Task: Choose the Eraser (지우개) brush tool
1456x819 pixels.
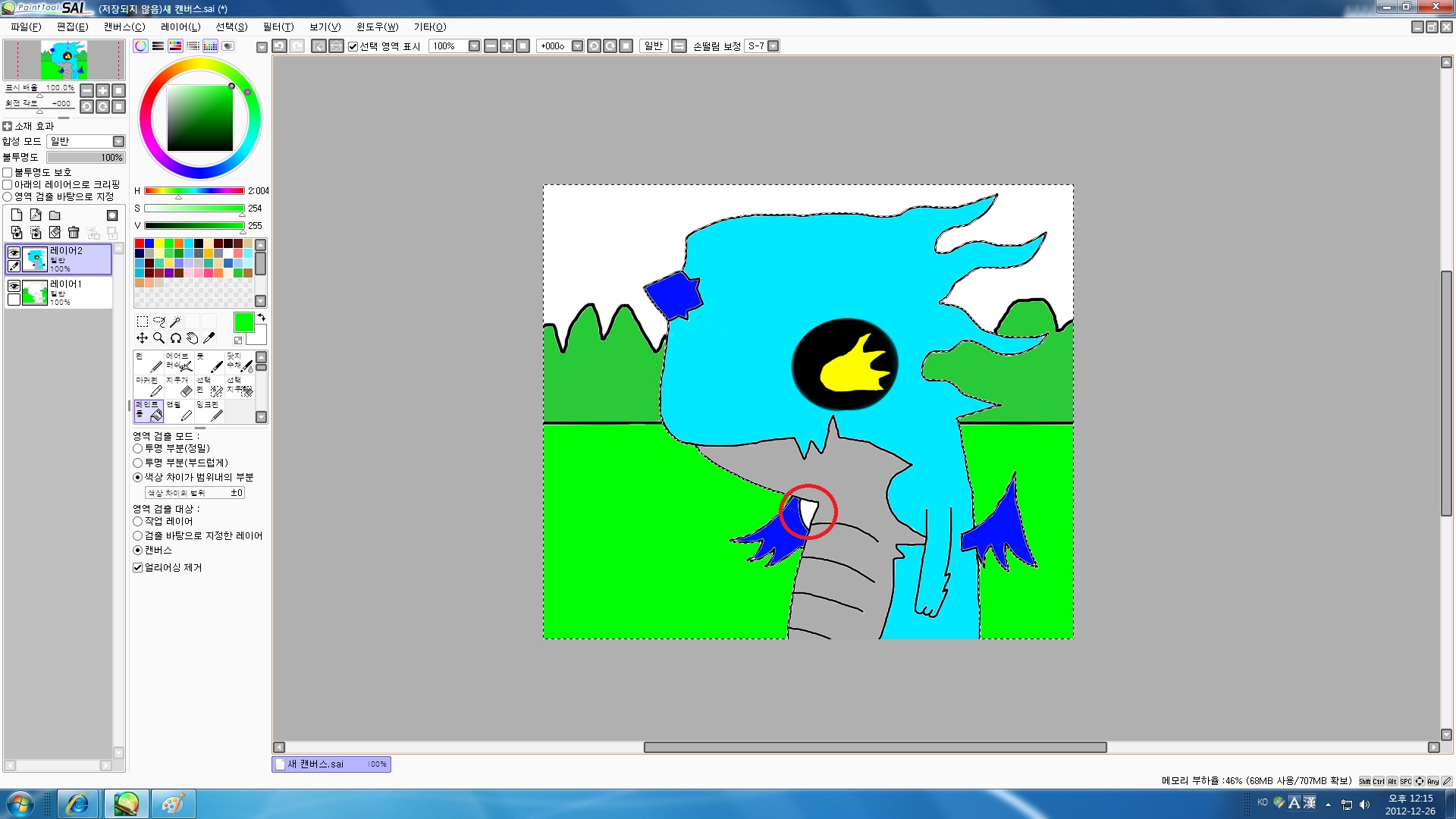Action: pyautogui.click(x=179, y=386)
